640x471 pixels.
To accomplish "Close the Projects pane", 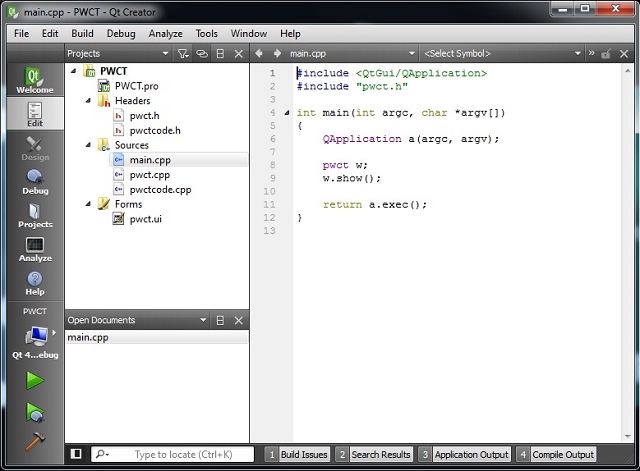I will tap(239, 53).
